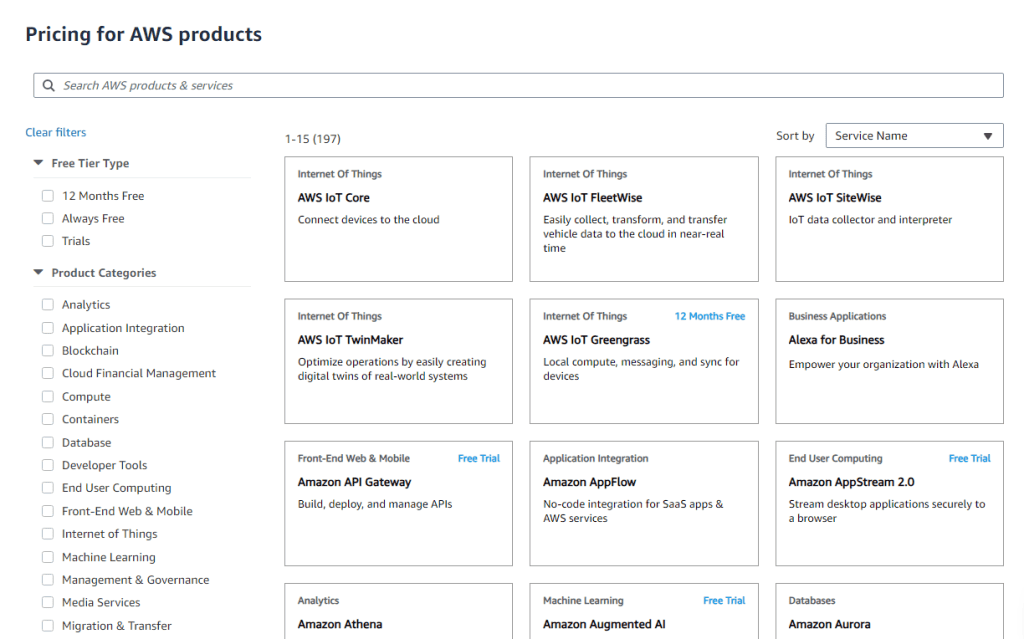Click 'Connect devices to the cloud' description
The height and width of the screenshot is (639, 1024).
[368, 220]
